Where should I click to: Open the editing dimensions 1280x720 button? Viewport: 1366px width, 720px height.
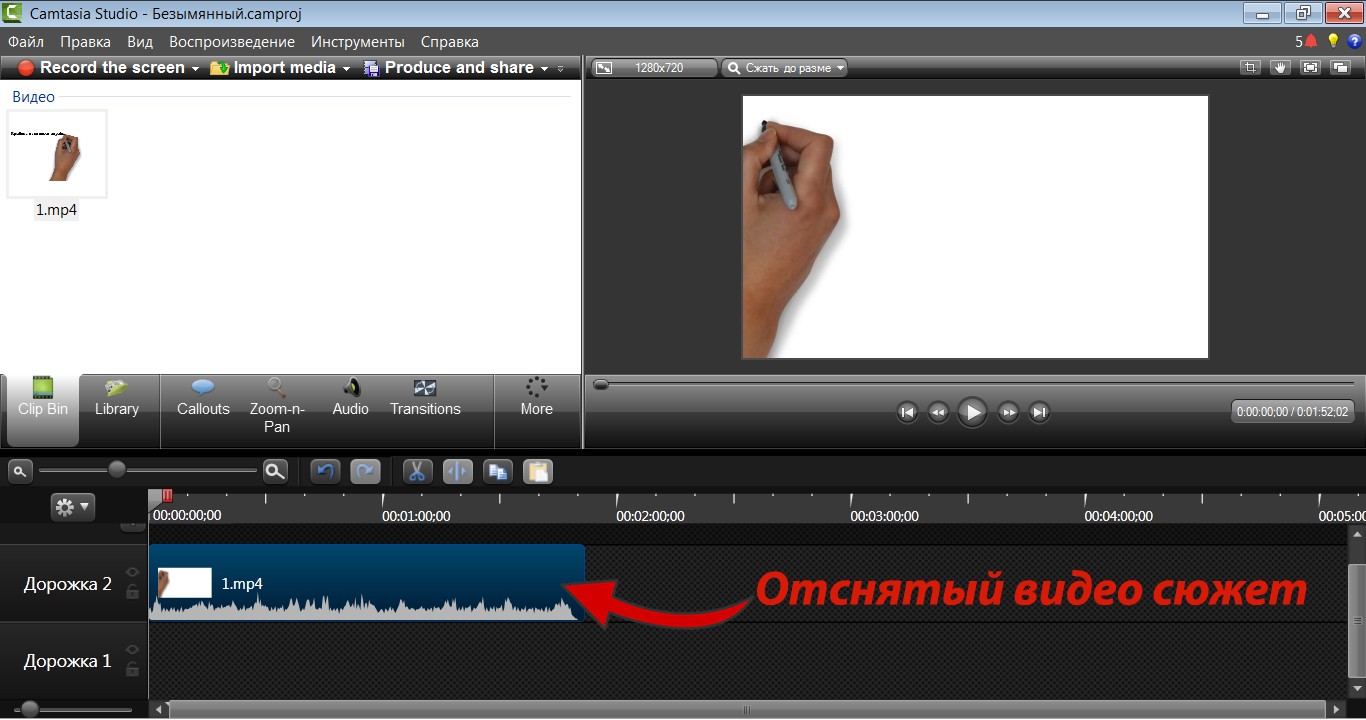click(655, 68)
